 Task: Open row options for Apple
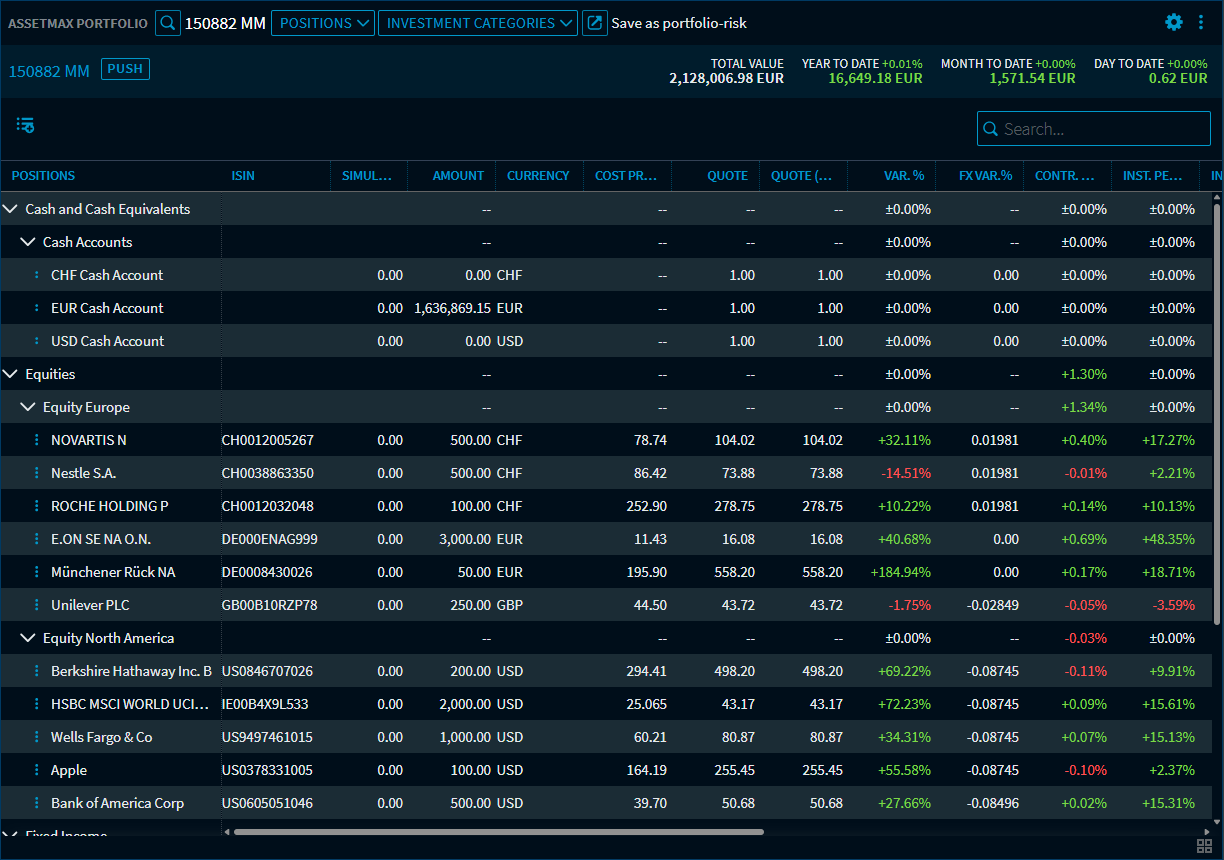(x=36, y=770)
